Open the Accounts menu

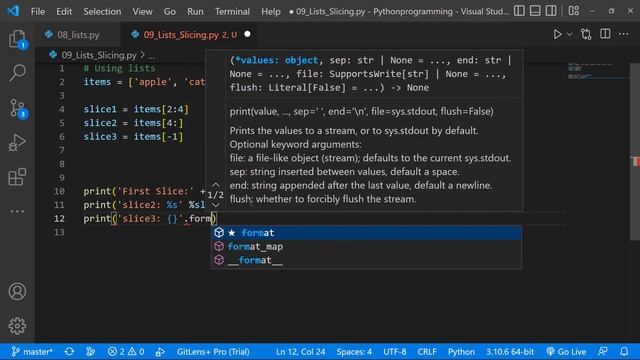point(17,291)
